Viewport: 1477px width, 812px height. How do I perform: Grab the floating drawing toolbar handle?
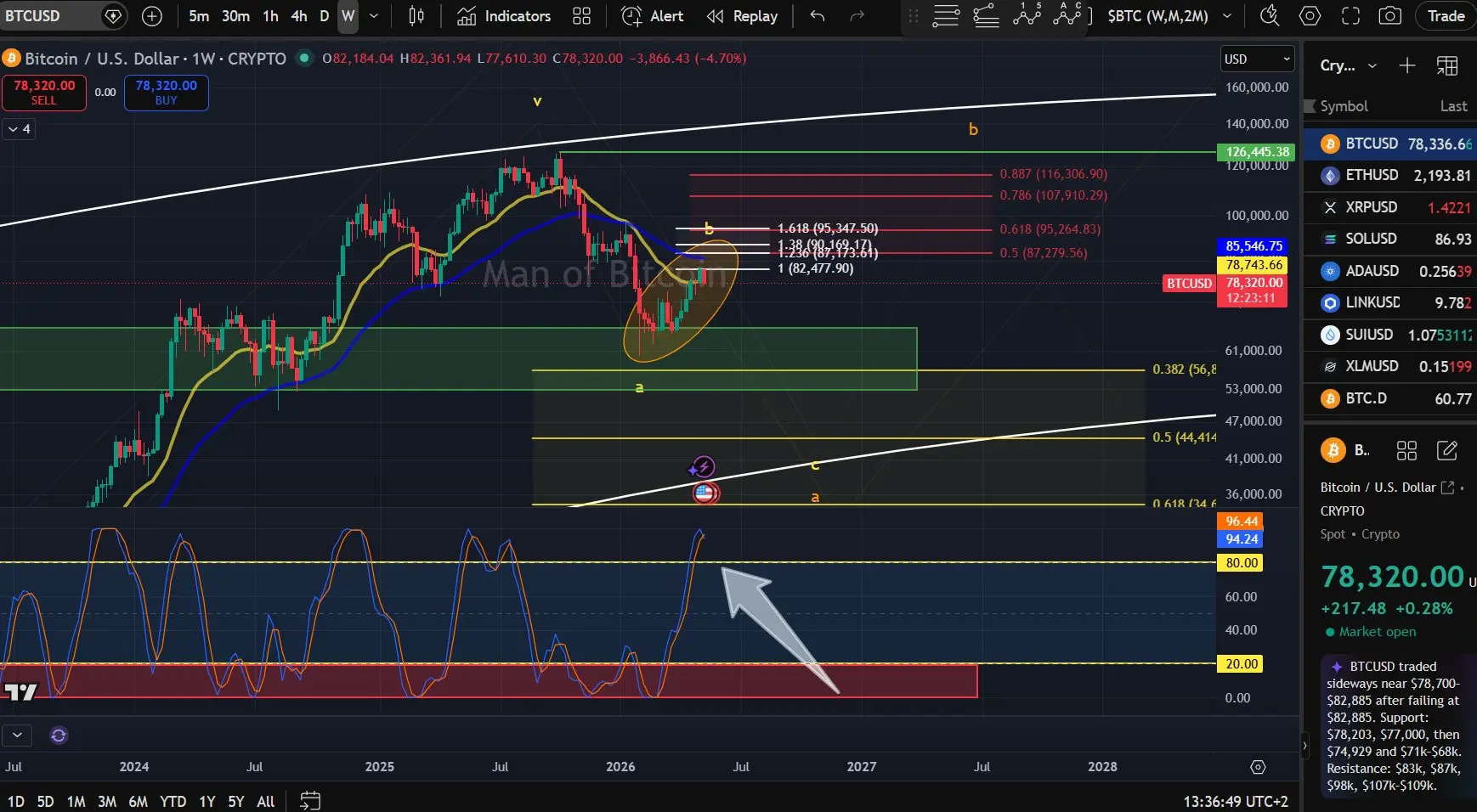914,16
